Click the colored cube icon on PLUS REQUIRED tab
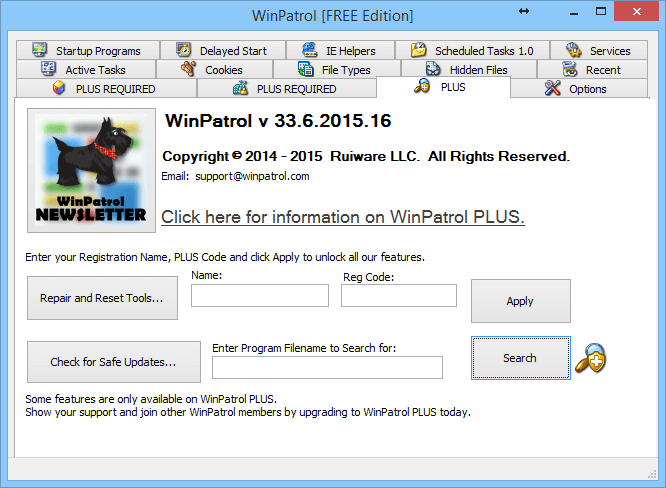This screenshot has height=488, width=666. pos(59,87)
